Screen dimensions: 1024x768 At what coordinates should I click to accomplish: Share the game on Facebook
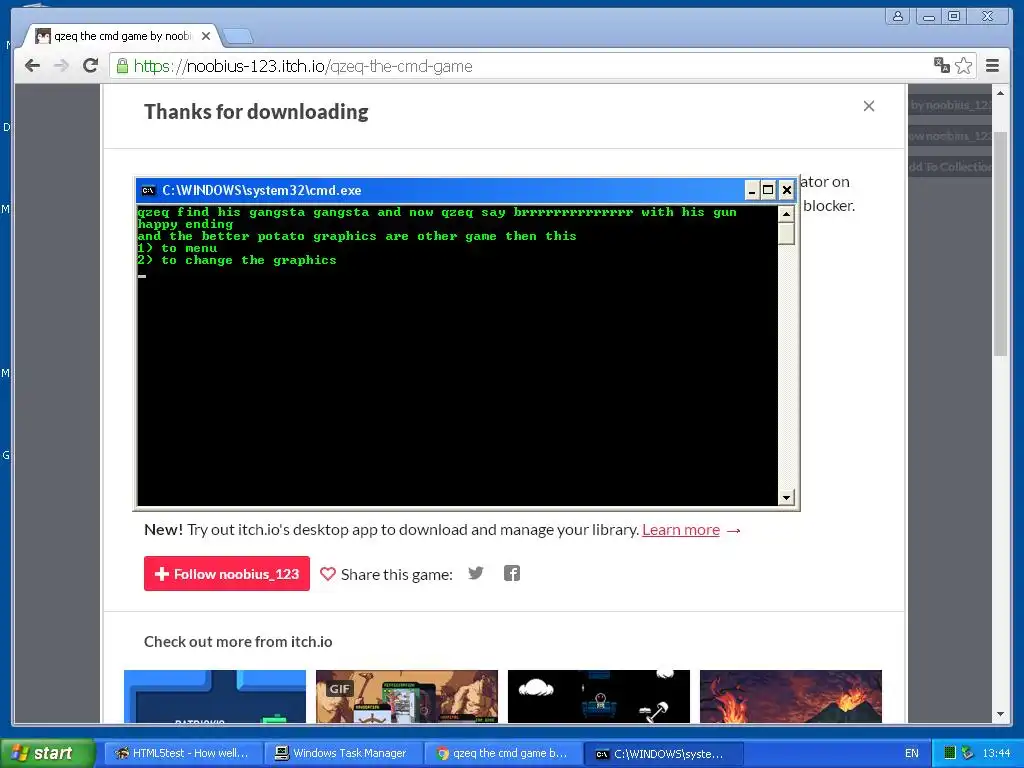(x=512, y=573)
